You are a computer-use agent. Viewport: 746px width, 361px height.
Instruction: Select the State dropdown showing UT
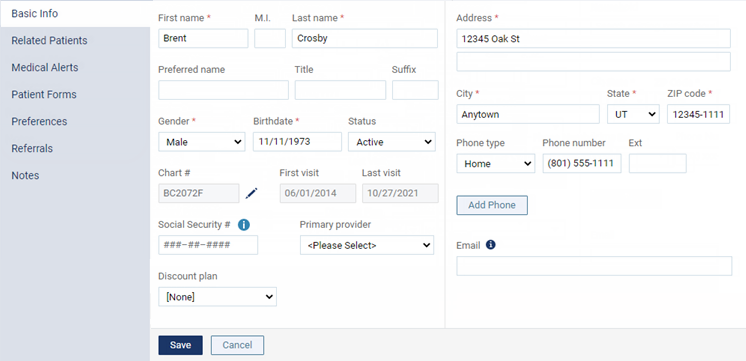pos(633,114)
